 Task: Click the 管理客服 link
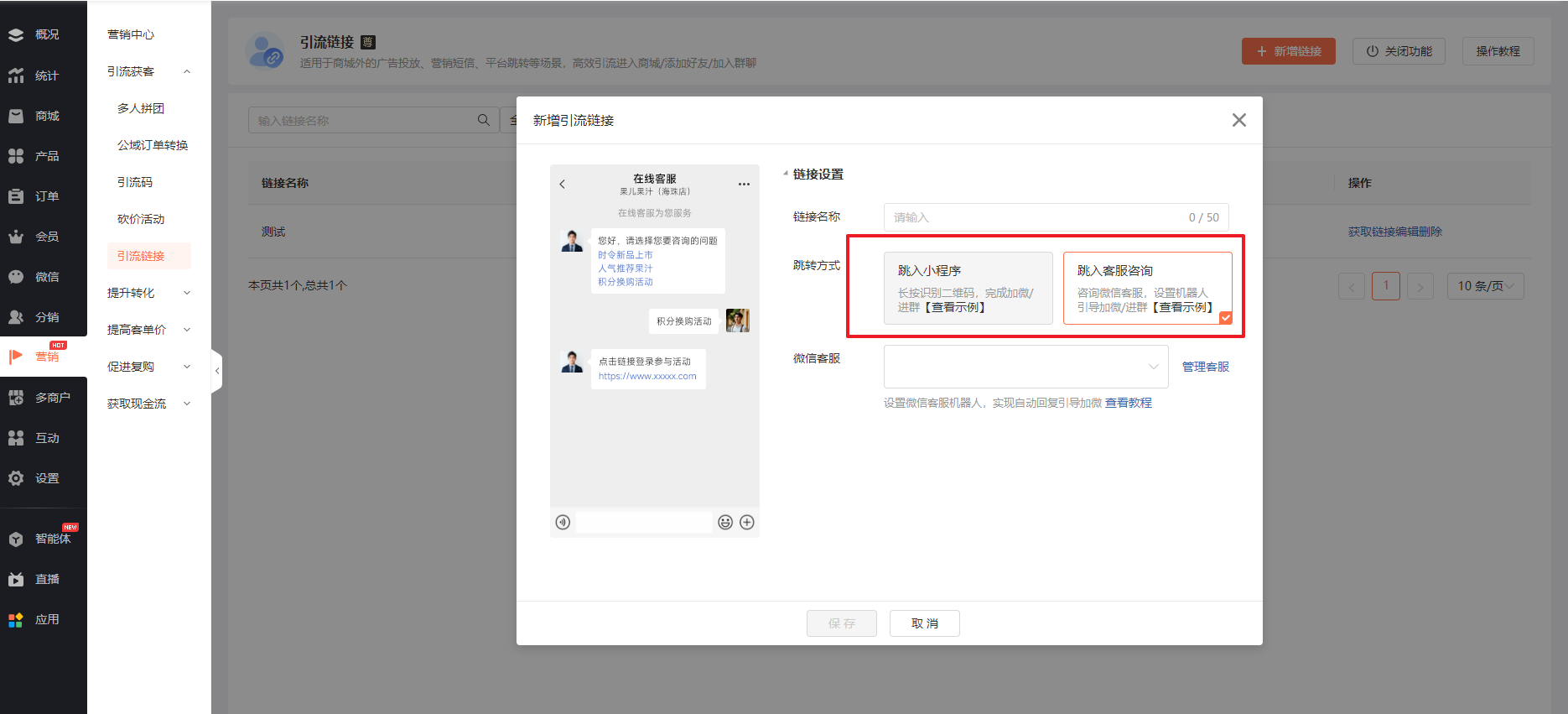pyautogui.click(x=1205, y=367)
